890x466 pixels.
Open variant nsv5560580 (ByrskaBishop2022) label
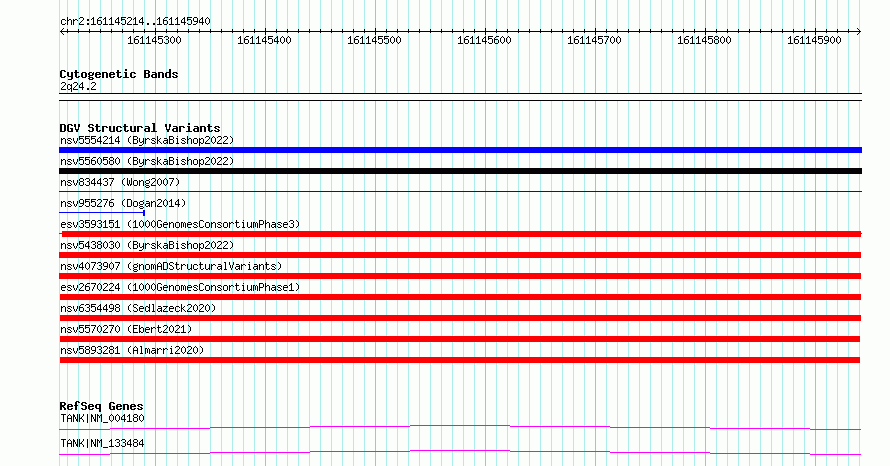pyautogui.click(x=147, y=161)
